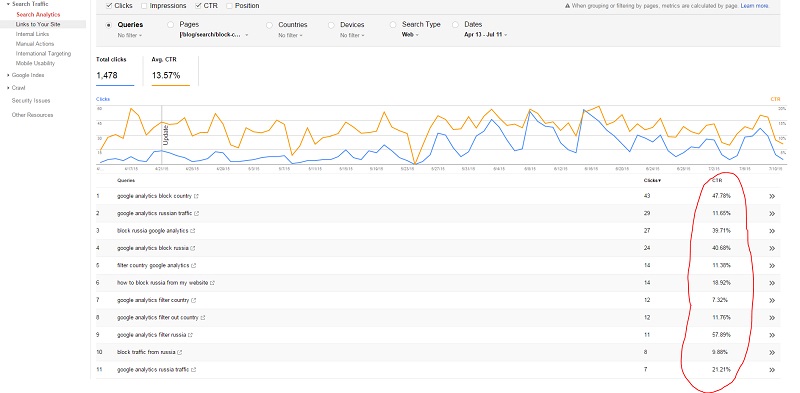This screenshot has height=393, width=800.
Task: Open external link icon for 'google analytics russia traffic'
Action: [x=194, y=370]
